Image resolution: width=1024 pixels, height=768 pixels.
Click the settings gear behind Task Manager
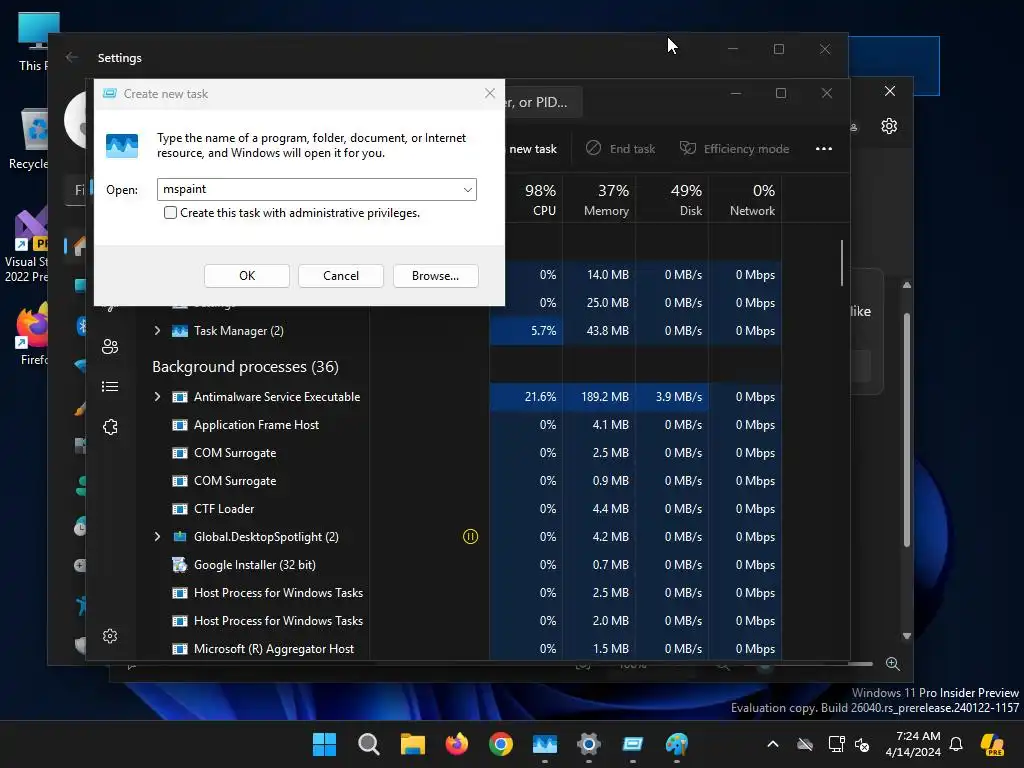pos(889,126)
